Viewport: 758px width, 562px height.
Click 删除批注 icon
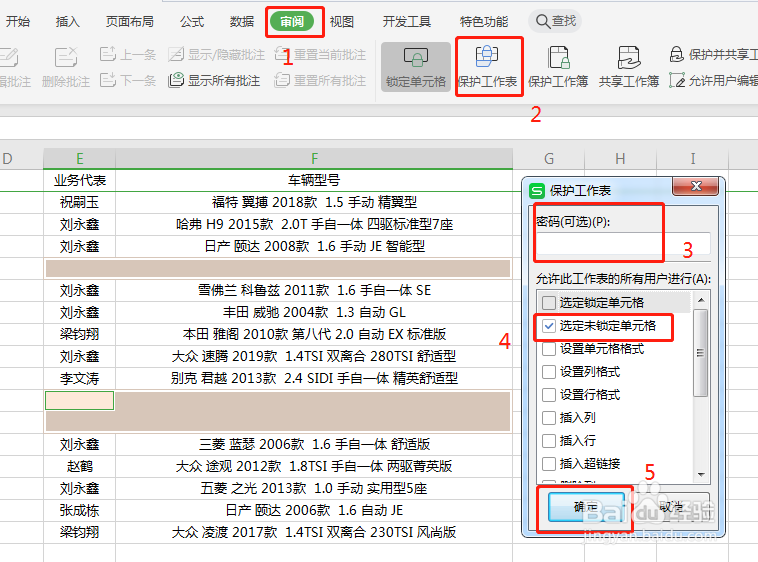point(66,57)
